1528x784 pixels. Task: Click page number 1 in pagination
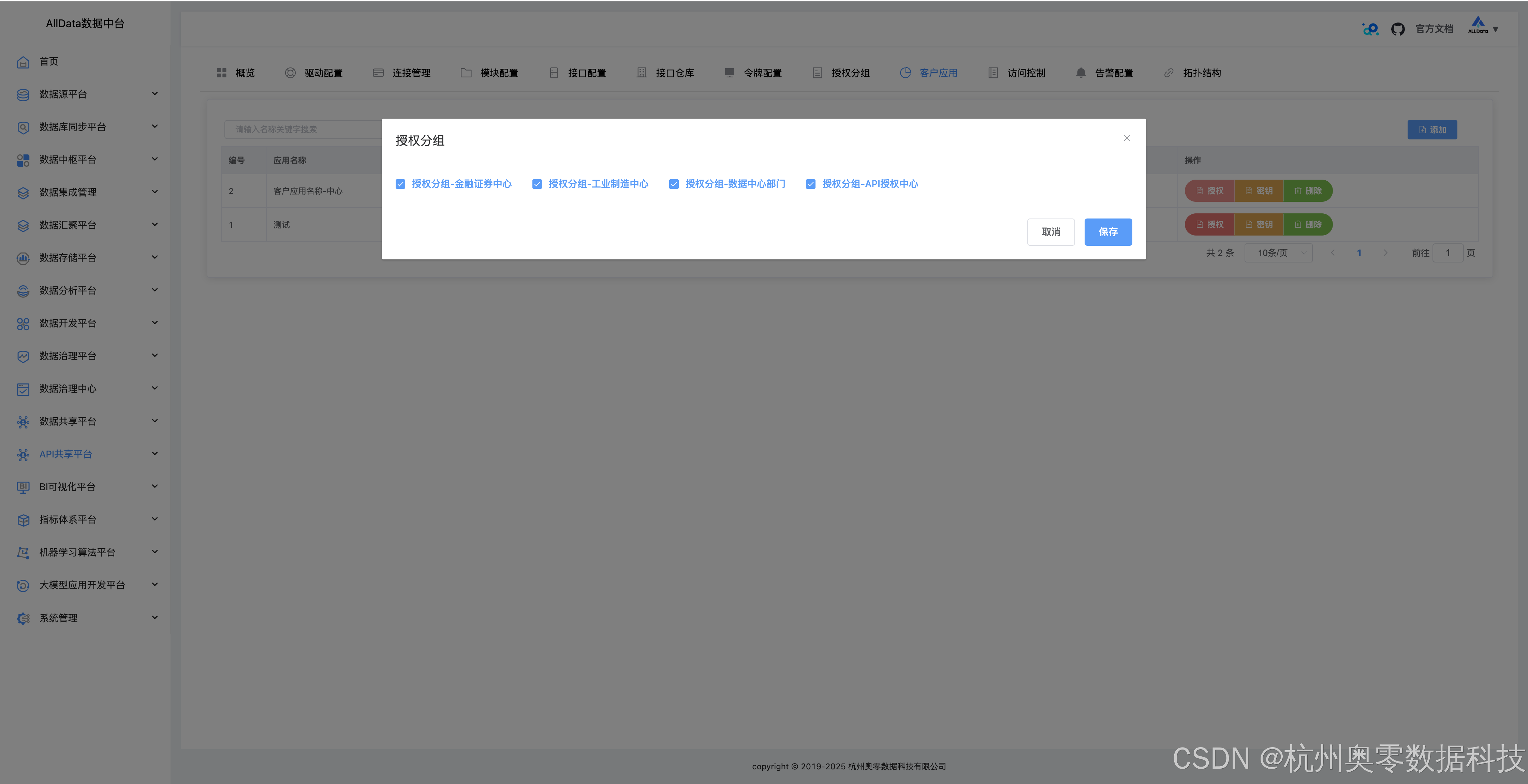coord(1359,252)
